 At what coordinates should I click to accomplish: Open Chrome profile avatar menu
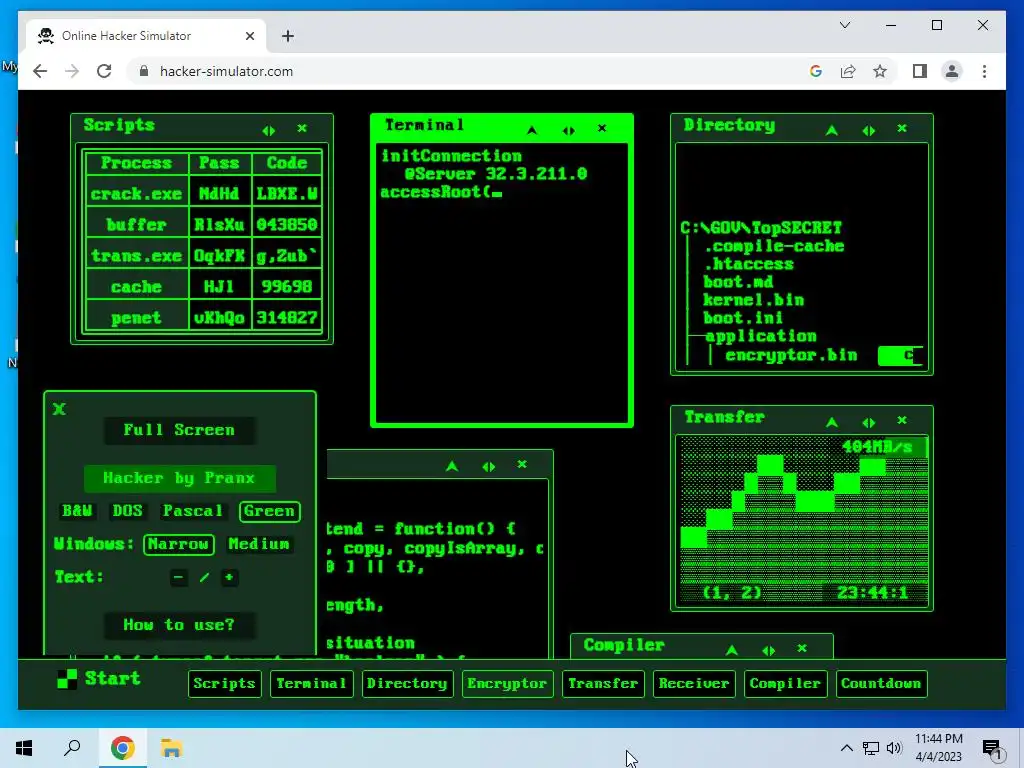[x=952, y=71]
